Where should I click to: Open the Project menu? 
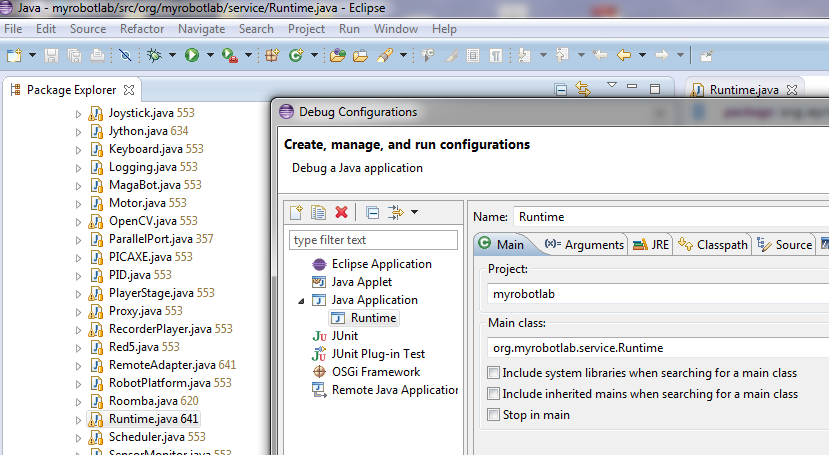306,29
